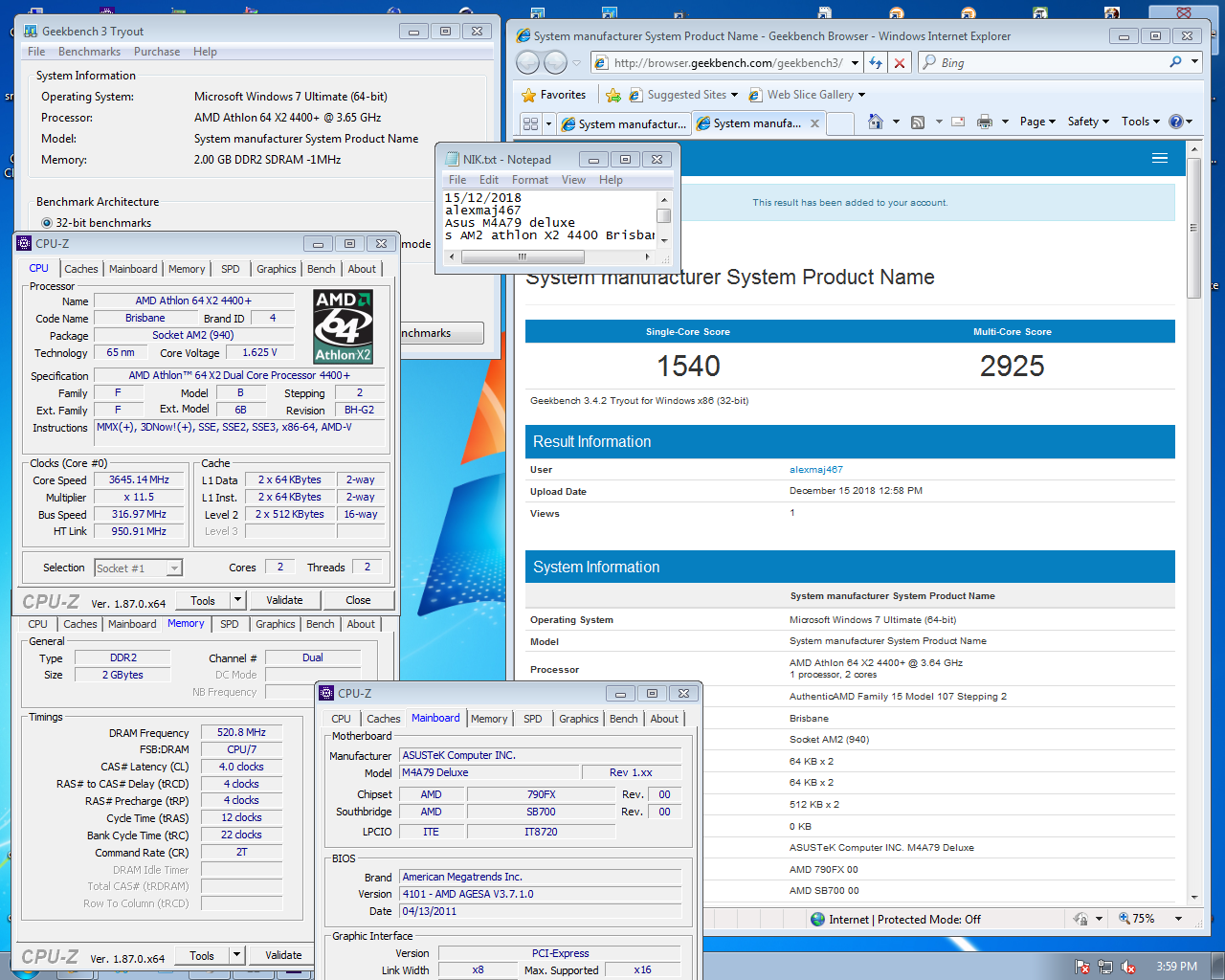Image resolution: width=1225 pixels, height=980 pixels.
Task: Open the Graphics tab in CPU-Z Mainboard window
Action: tap(579, 719)
